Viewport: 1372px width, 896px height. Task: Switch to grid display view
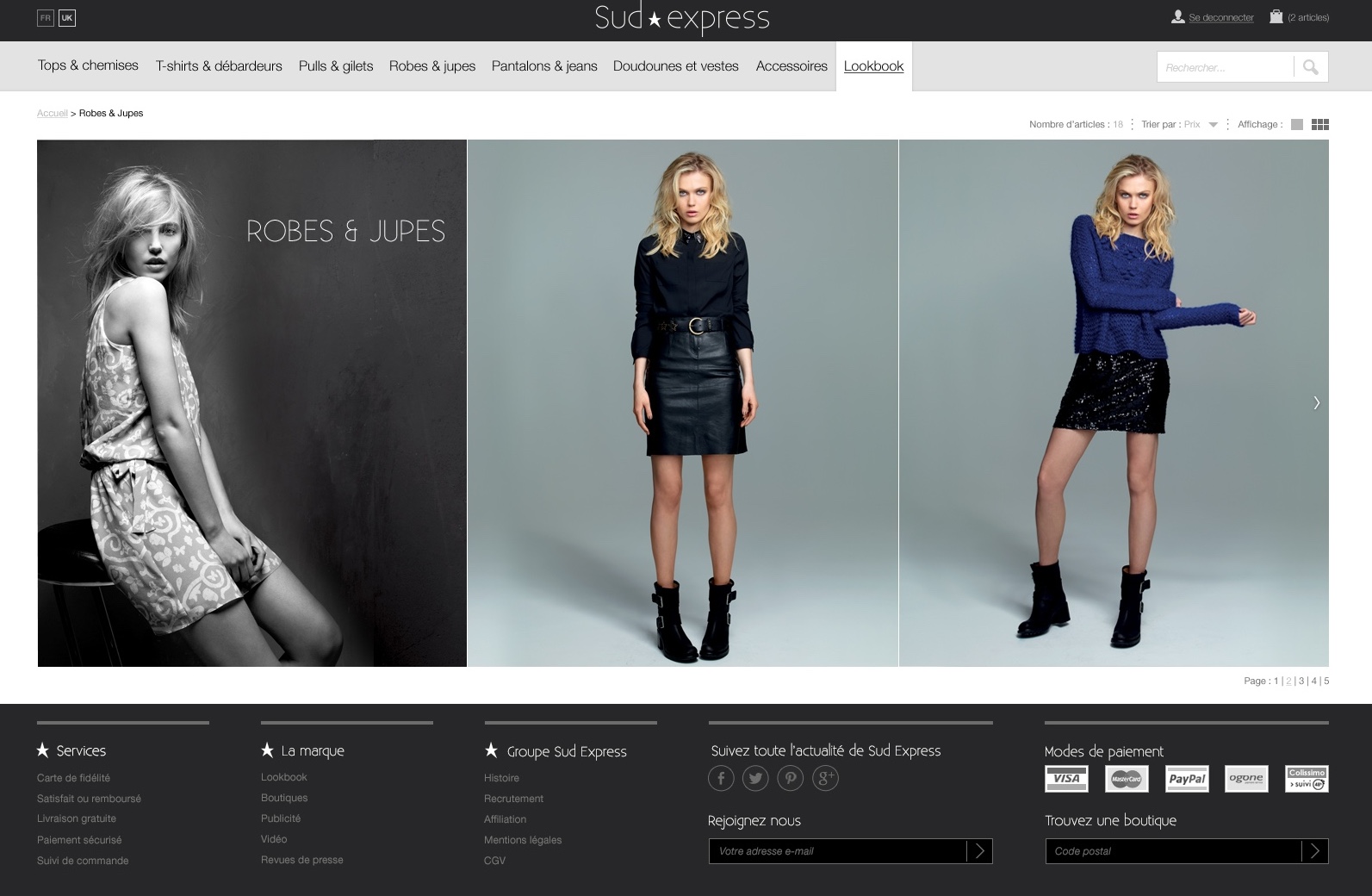pos(1319,125)
